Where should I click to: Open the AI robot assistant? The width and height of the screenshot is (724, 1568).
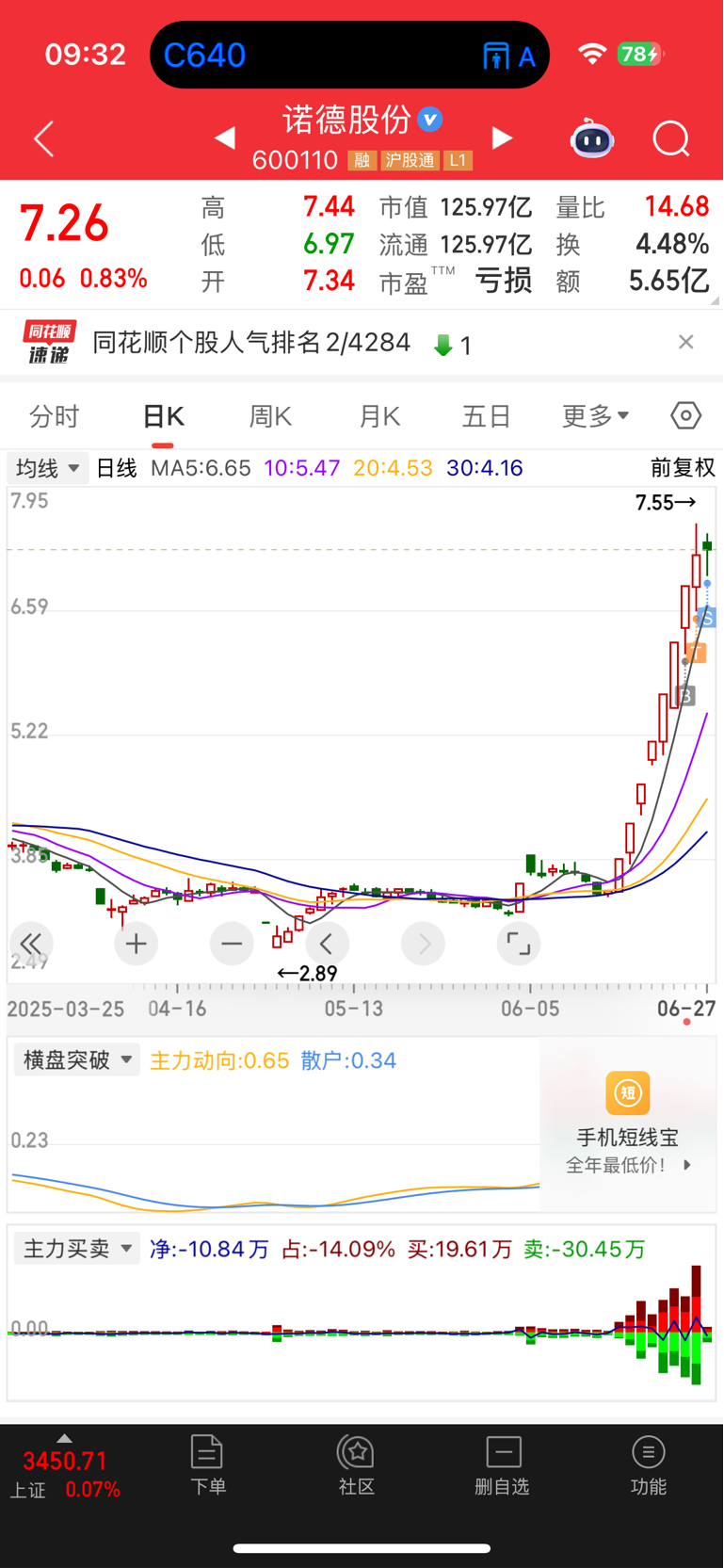click(592, 138)
